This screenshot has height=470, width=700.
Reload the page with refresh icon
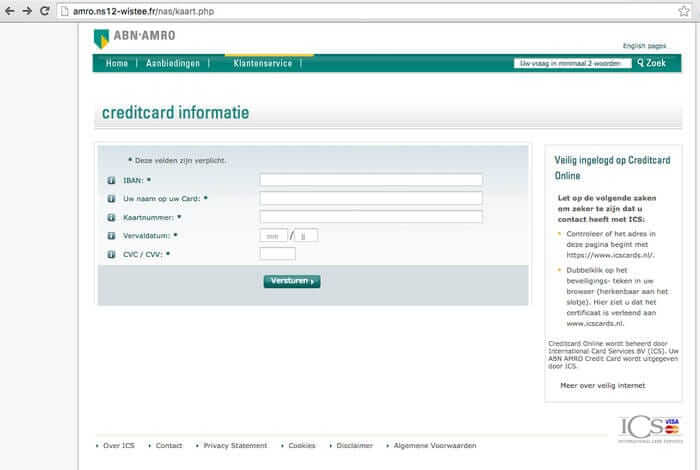(x=45, y=11)
